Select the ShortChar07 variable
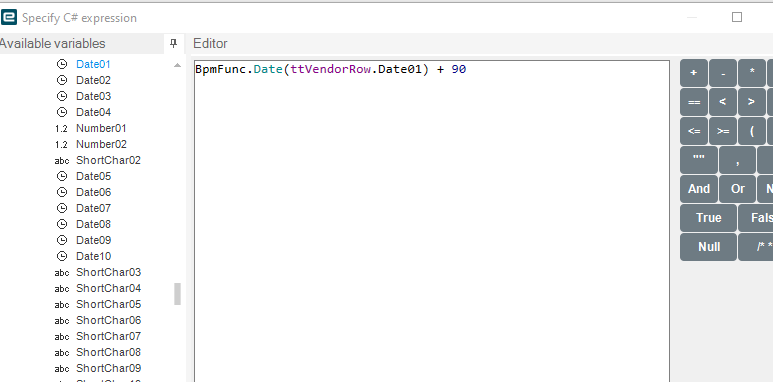The image size is (773, 382). click(x=108, y=336)
